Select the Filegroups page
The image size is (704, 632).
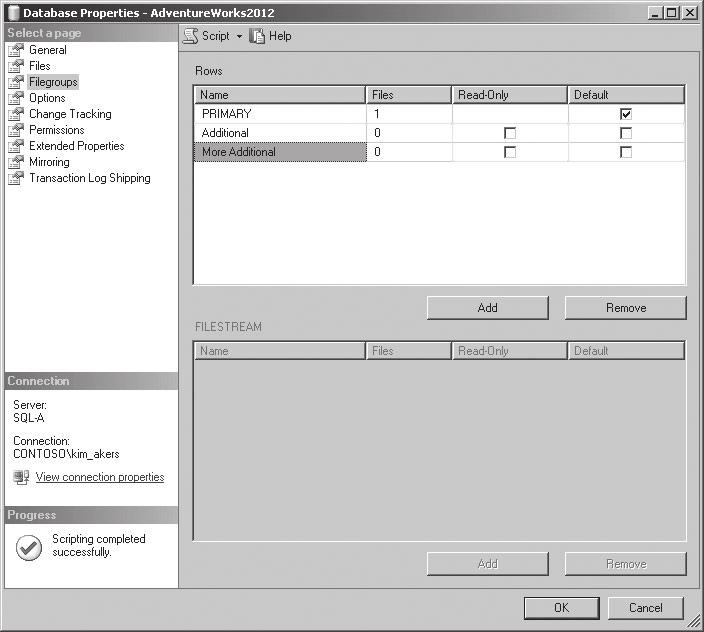pyautogui.click(x=53, y=82)
